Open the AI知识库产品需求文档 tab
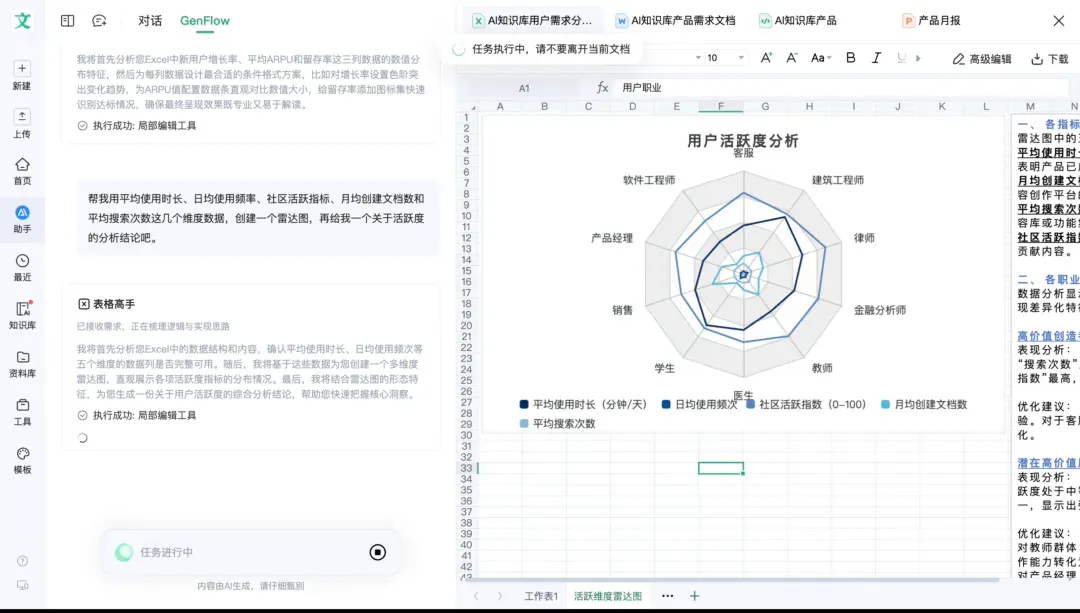 [675, 21]
